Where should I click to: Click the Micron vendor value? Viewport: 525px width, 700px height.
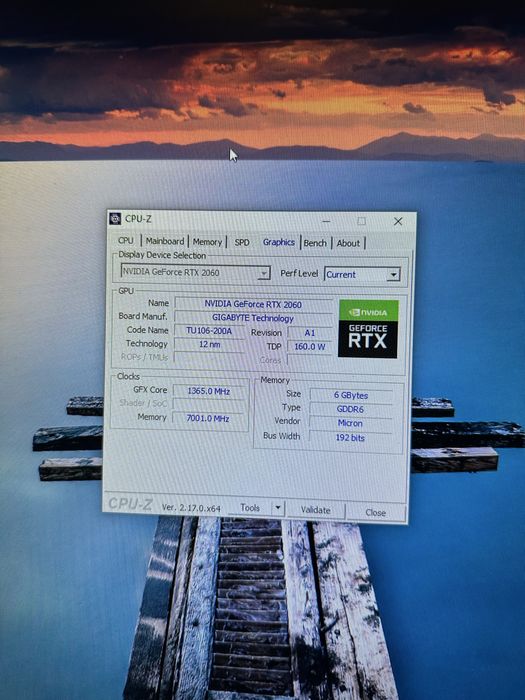pos(350,423)
